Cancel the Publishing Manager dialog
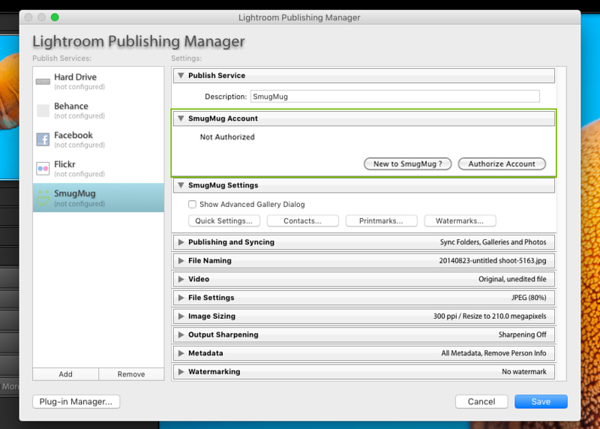 pos(481,401)
